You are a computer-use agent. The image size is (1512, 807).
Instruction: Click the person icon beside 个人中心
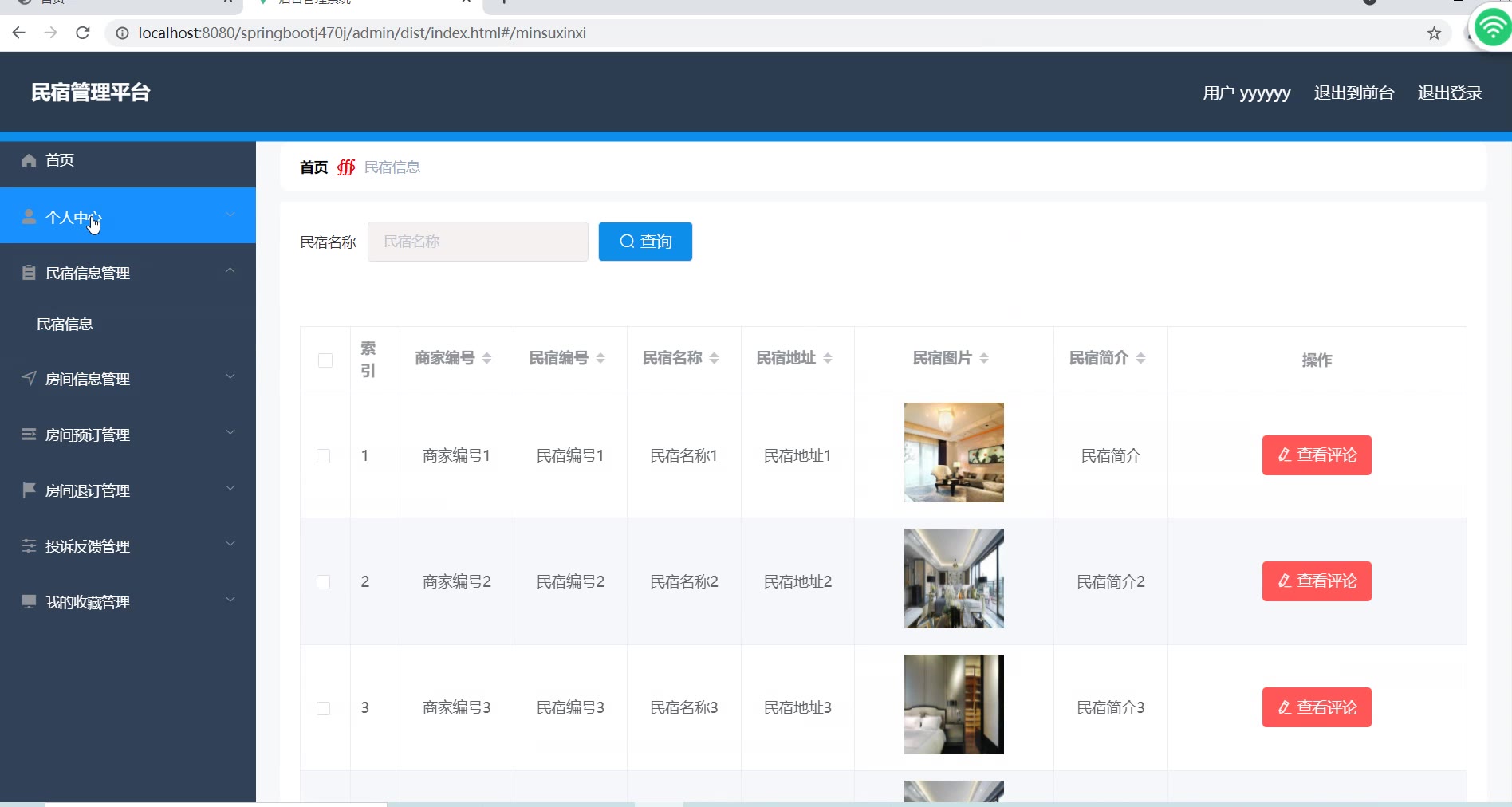point(29,217)
